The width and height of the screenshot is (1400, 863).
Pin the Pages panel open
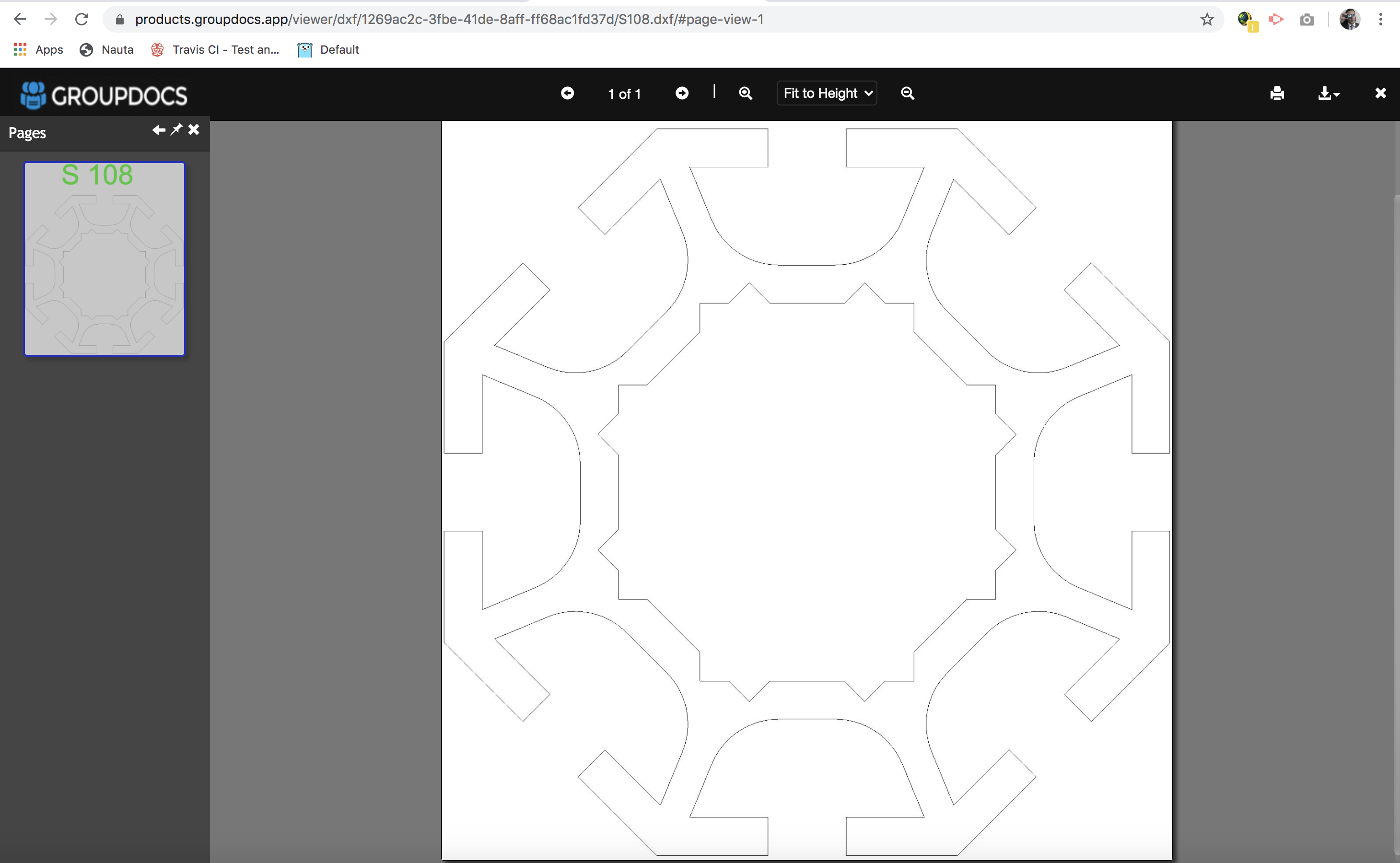click(176, 129)
